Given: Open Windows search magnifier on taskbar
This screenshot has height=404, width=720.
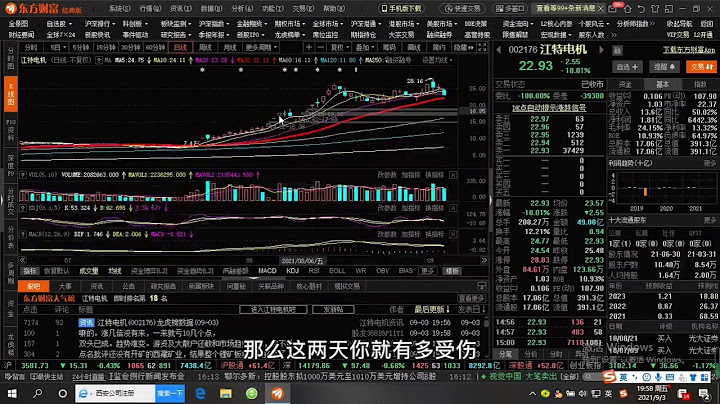Looking at the screenshot, I should (38, 393).
